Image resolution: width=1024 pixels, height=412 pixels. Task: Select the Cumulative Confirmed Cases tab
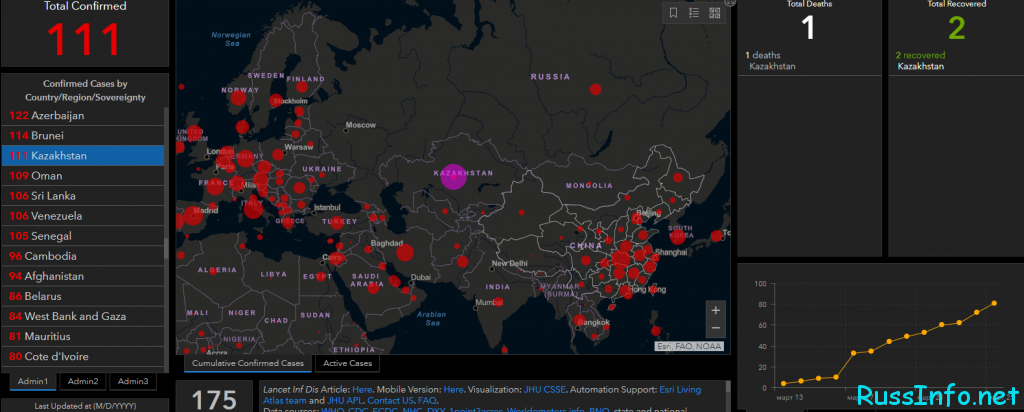[x=248, y=363]
